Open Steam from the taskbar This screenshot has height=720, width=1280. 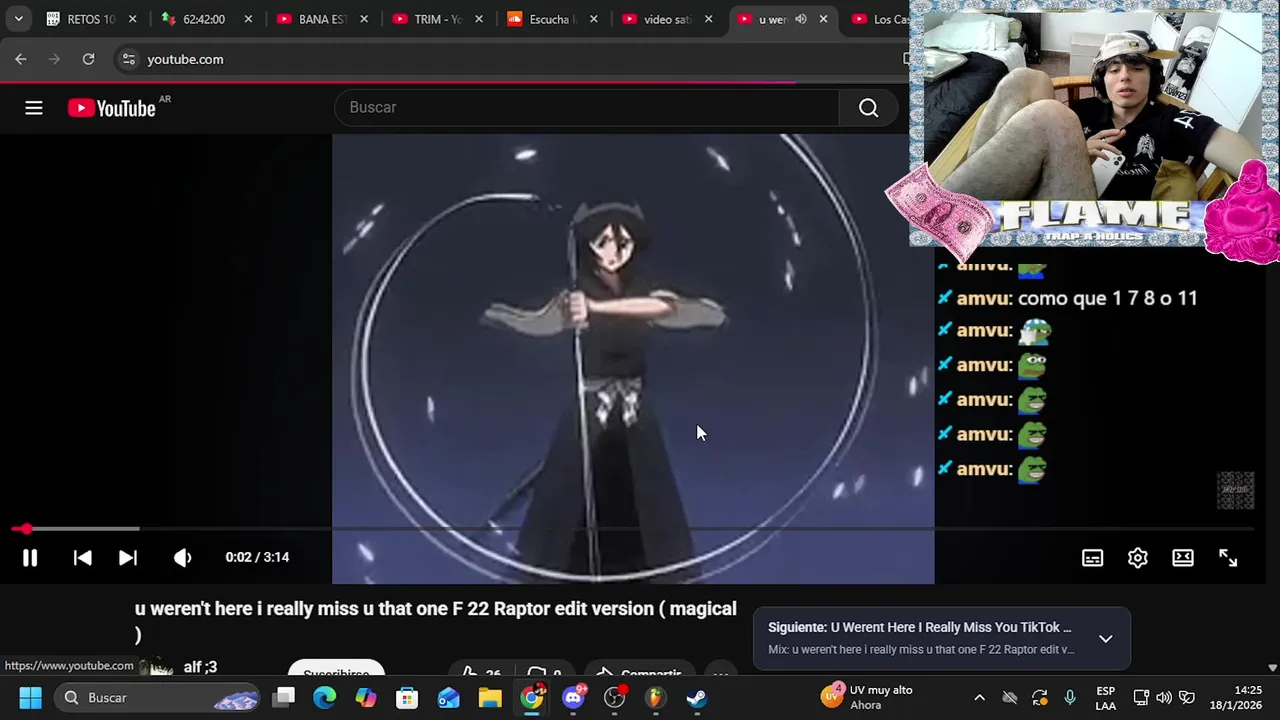697,697
